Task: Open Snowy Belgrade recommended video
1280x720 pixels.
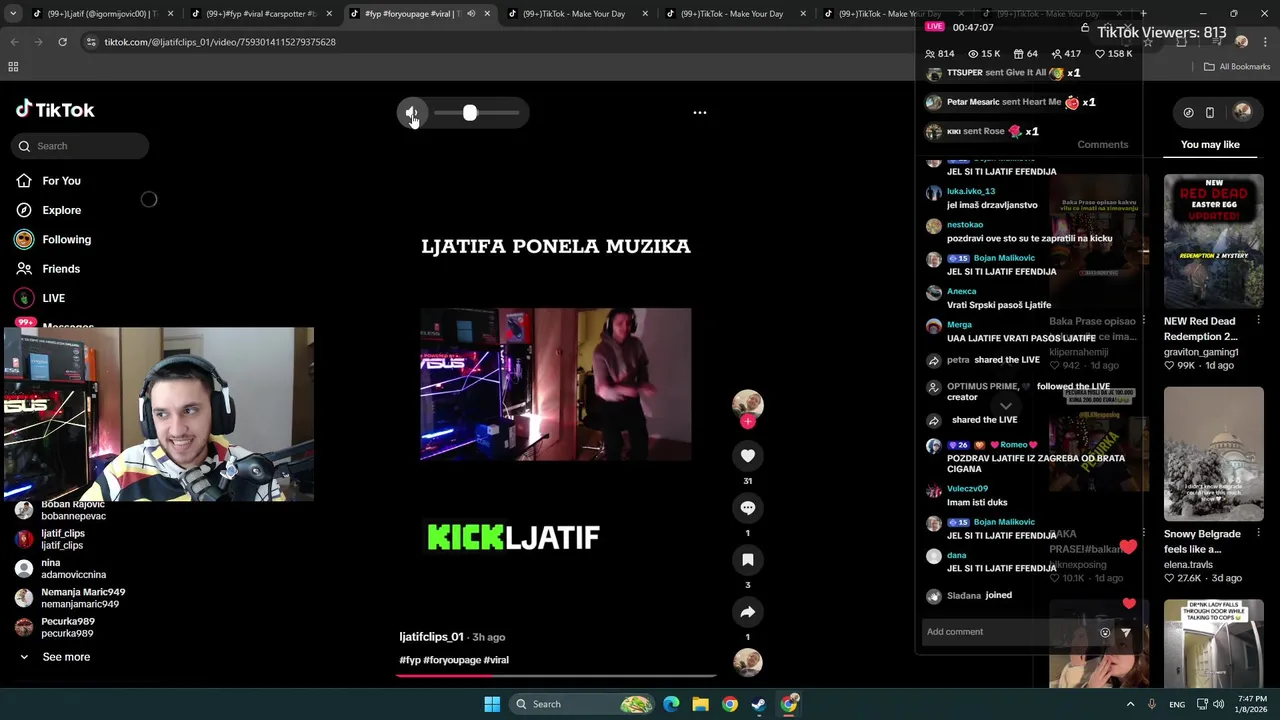Action: pos(1213,454)
